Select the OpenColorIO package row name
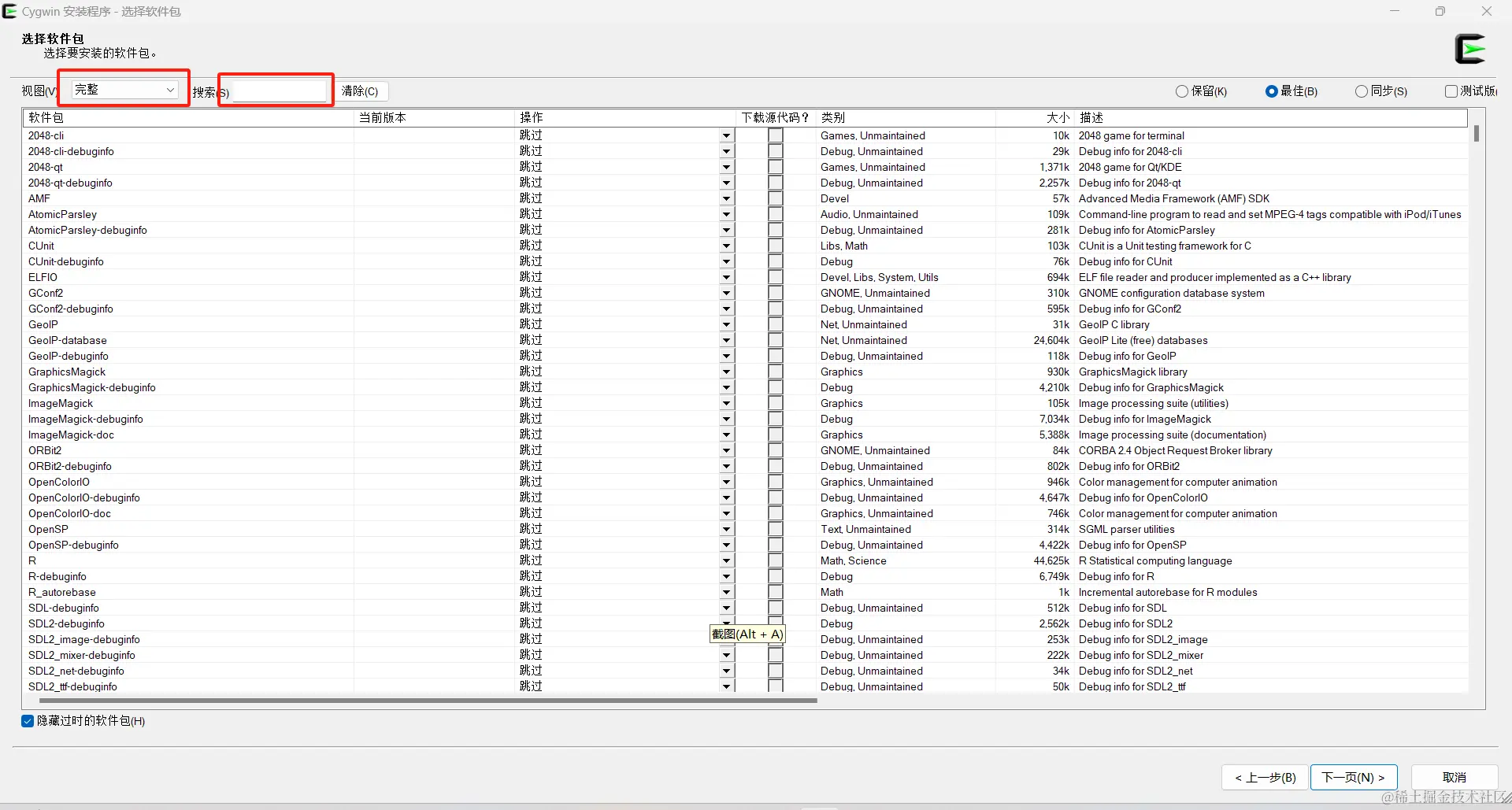This screenshot has height=810, width=1512. (x=59, y=483)
